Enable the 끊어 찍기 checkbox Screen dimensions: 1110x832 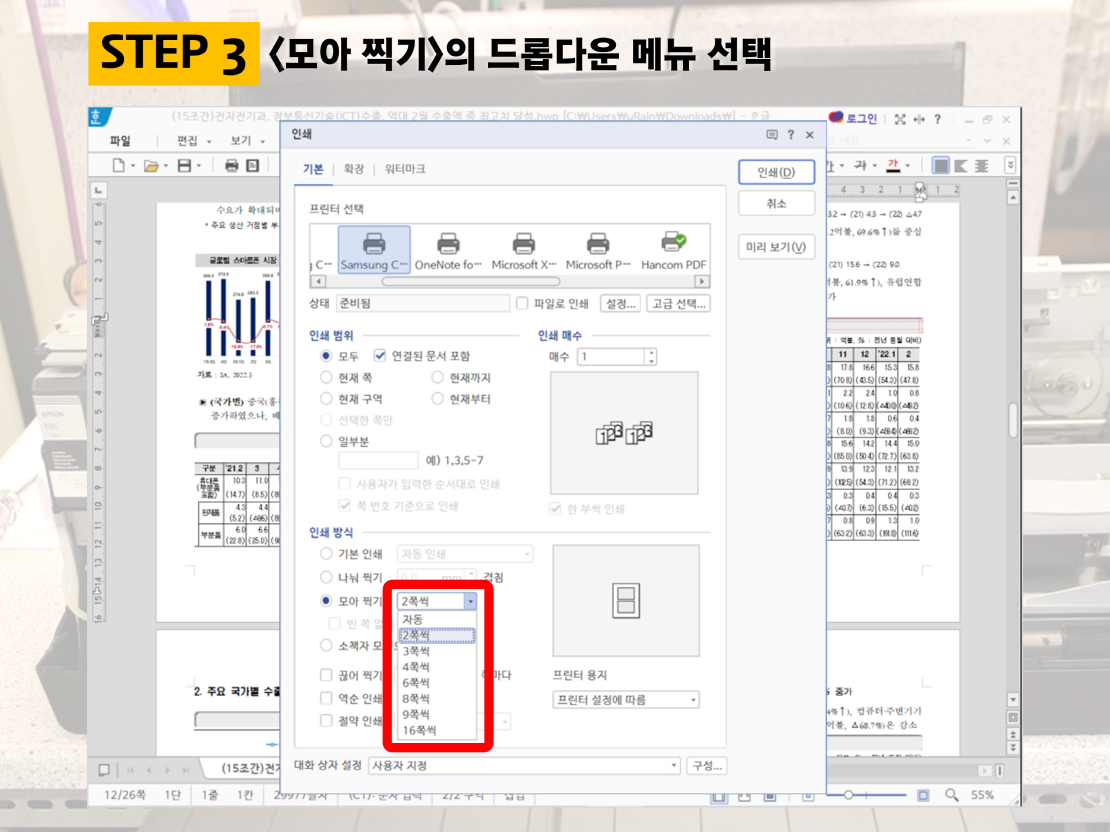pos(326,675)
